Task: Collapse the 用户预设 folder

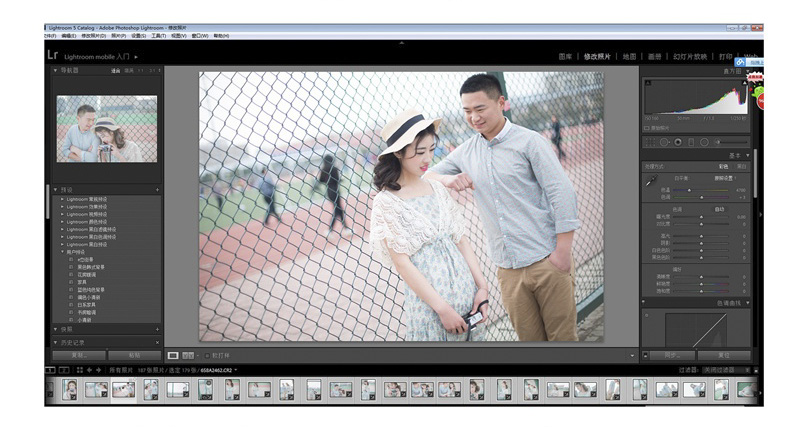Action: (x=62, y=252)
